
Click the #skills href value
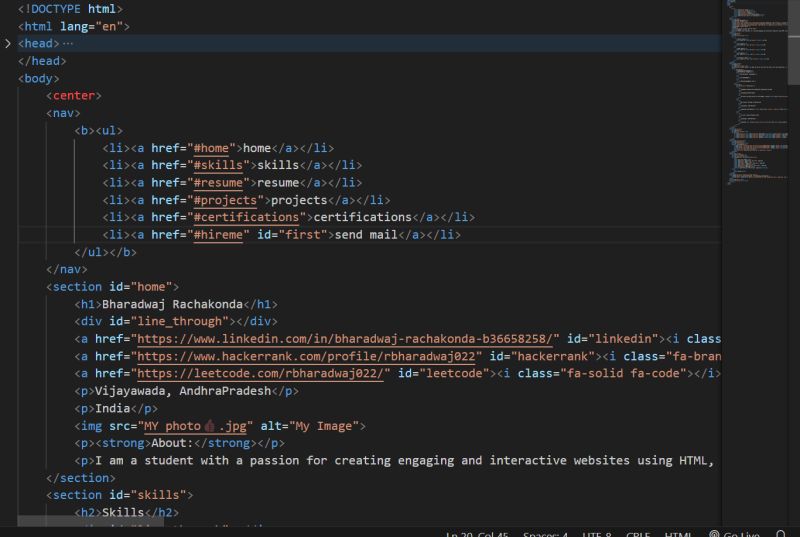(218, 165)
